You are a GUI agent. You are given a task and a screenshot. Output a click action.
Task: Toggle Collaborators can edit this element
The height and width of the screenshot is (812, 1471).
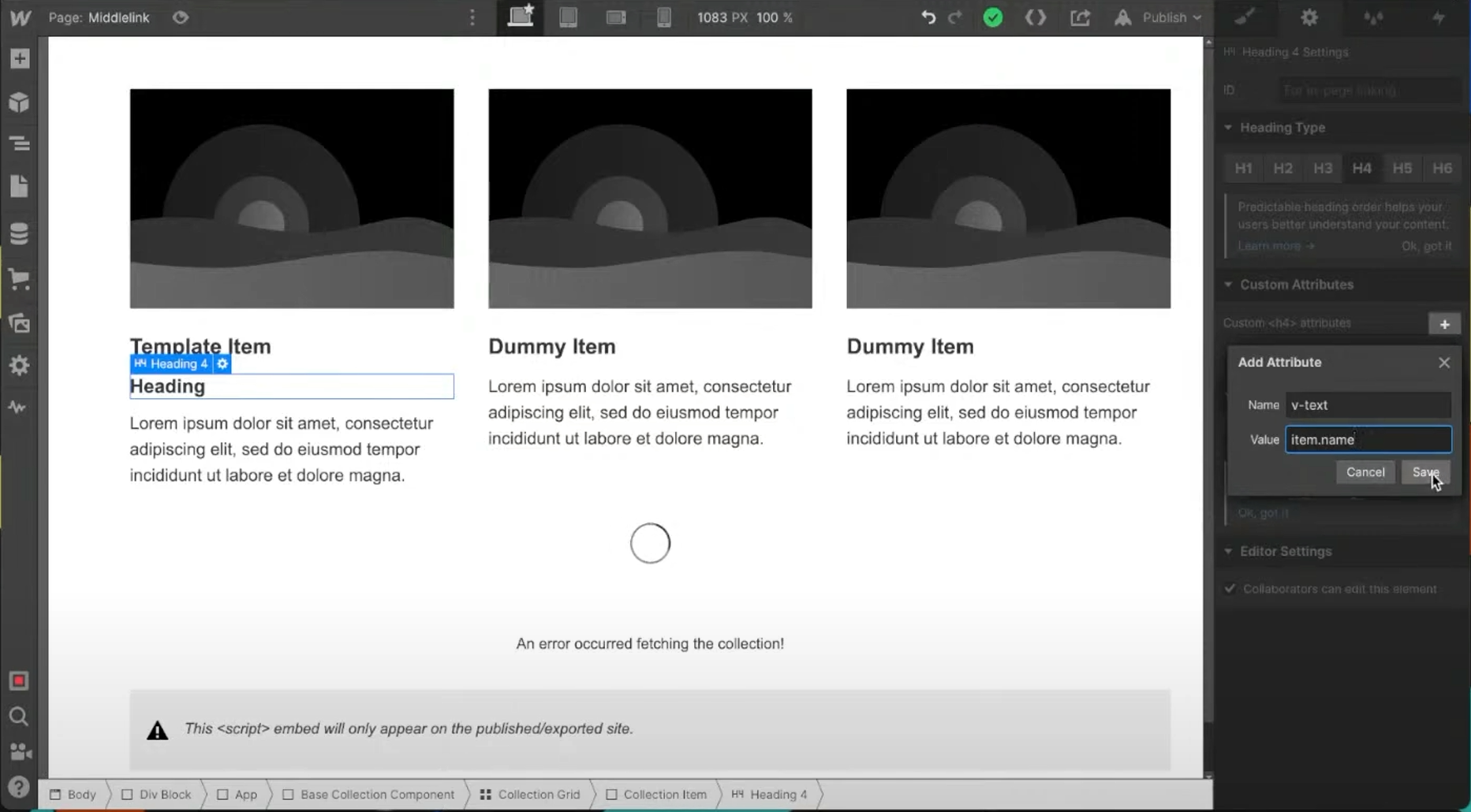1230,589
